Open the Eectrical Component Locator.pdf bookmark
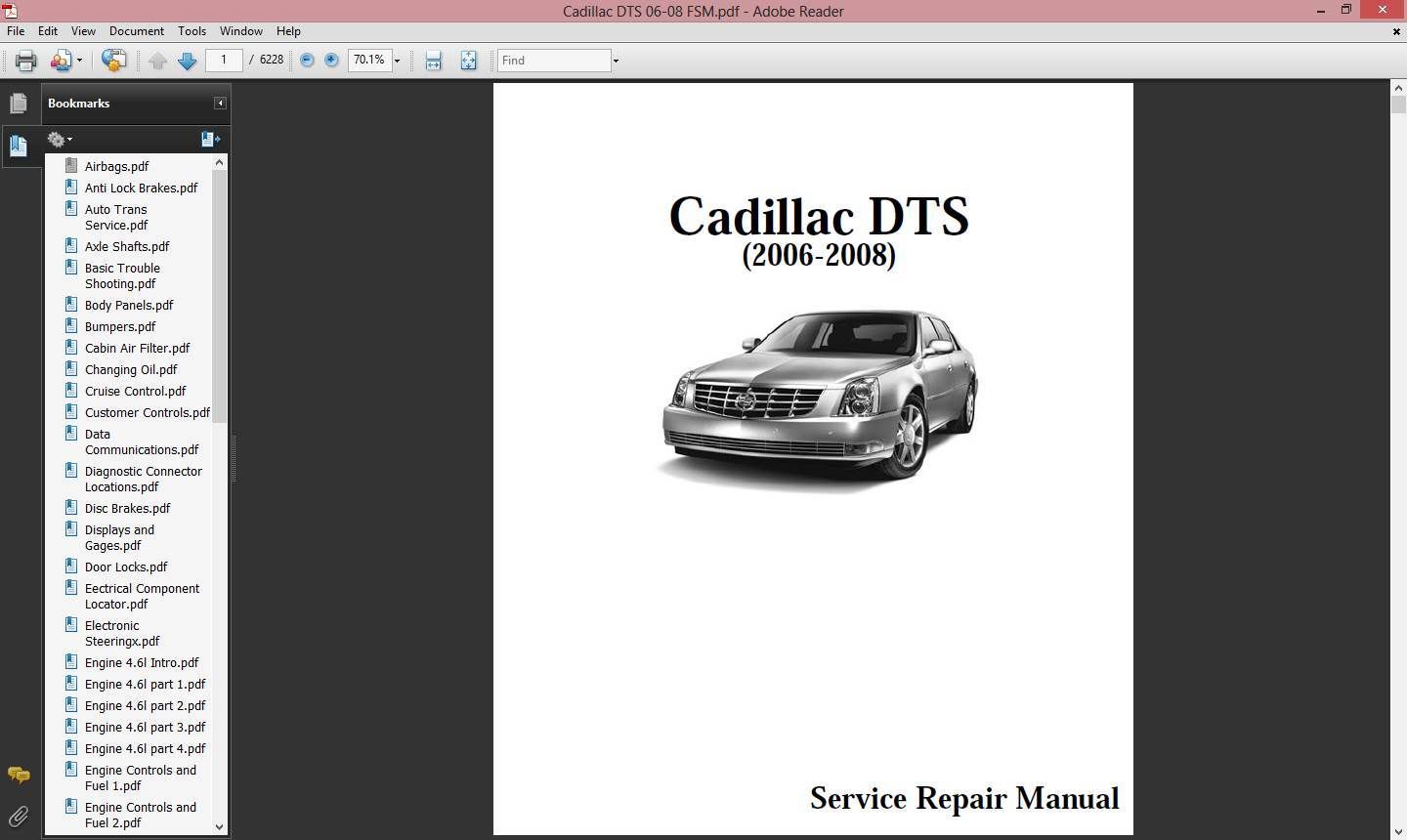Image resolution: width=1407 pixels, height=840 pixels. coord(142,596)
